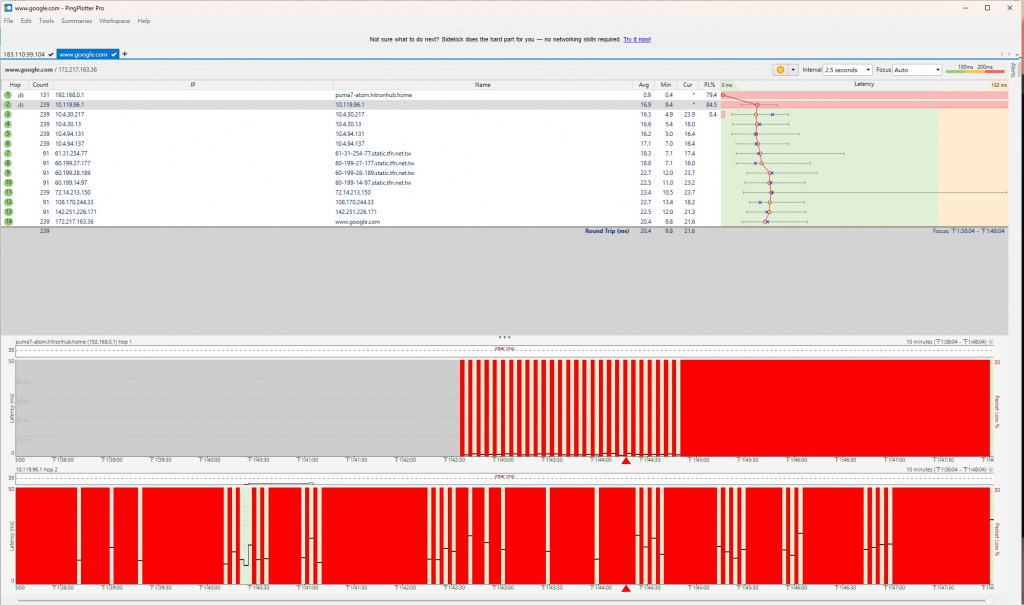This screenshot has width=1024, height=605.
Task: Select the green hop 14 circle
Action: tap(8, 221)
